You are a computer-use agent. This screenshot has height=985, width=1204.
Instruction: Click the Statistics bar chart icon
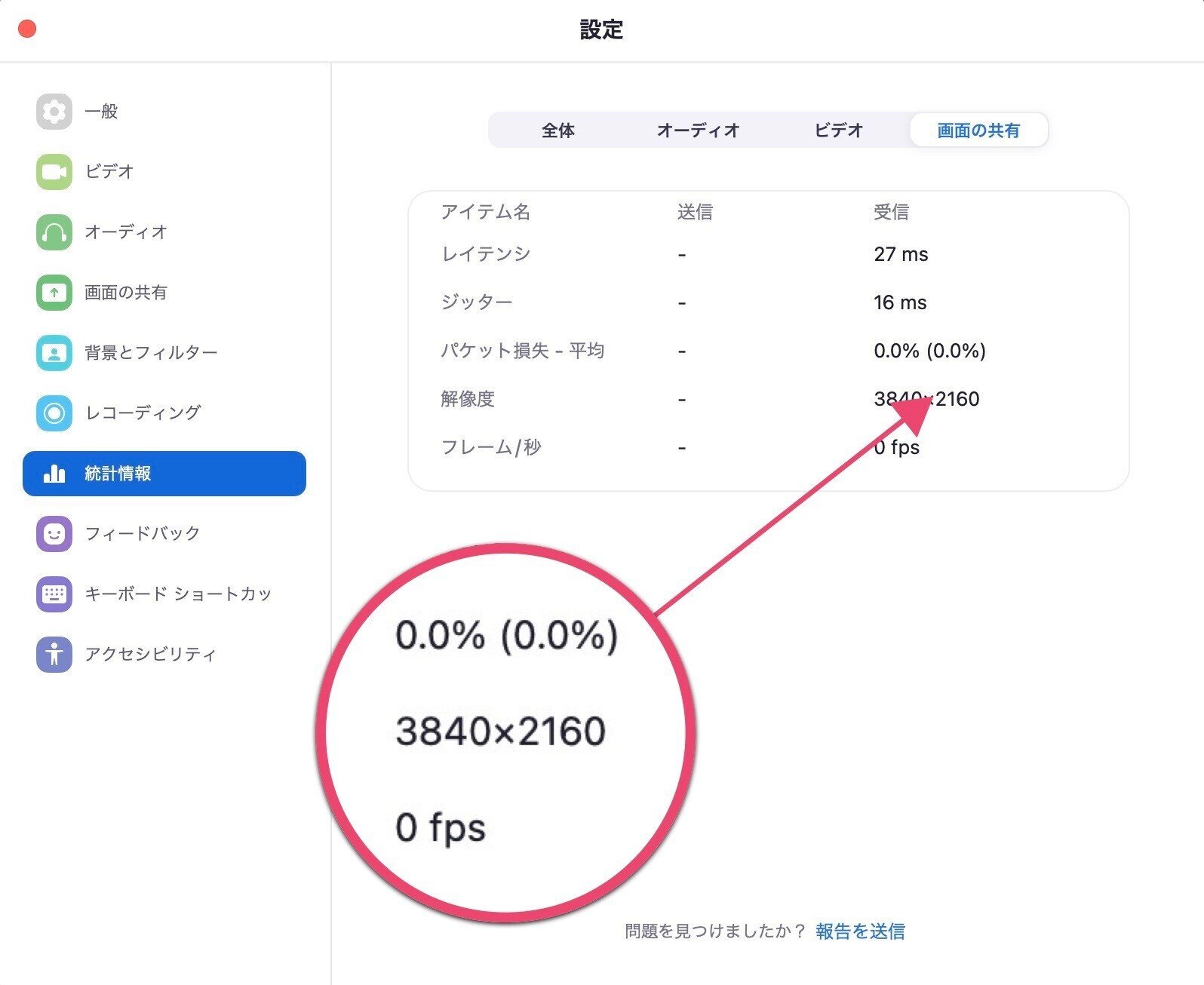54,474
